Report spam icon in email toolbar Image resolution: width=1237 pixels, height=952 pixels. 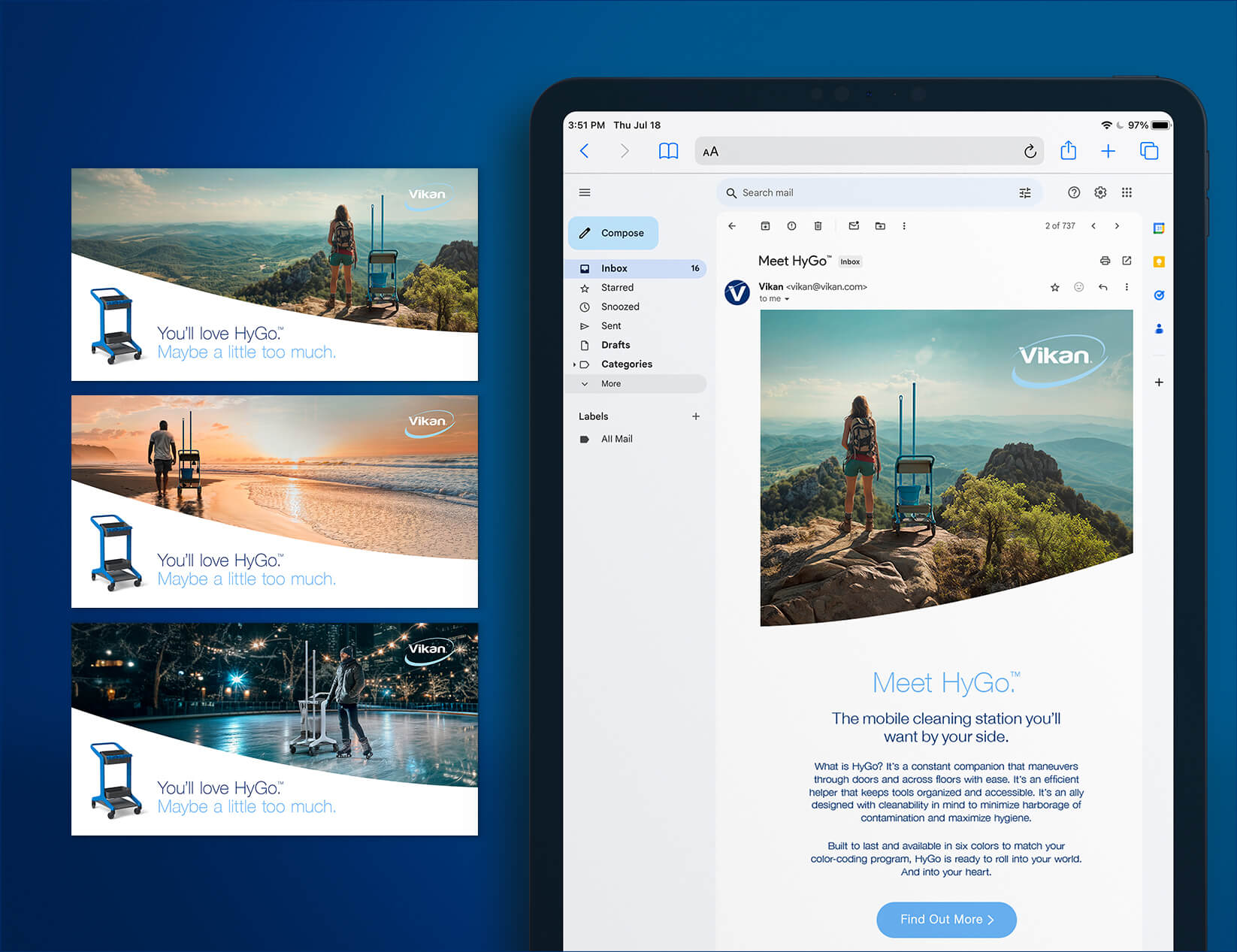[x=791, y=226]
